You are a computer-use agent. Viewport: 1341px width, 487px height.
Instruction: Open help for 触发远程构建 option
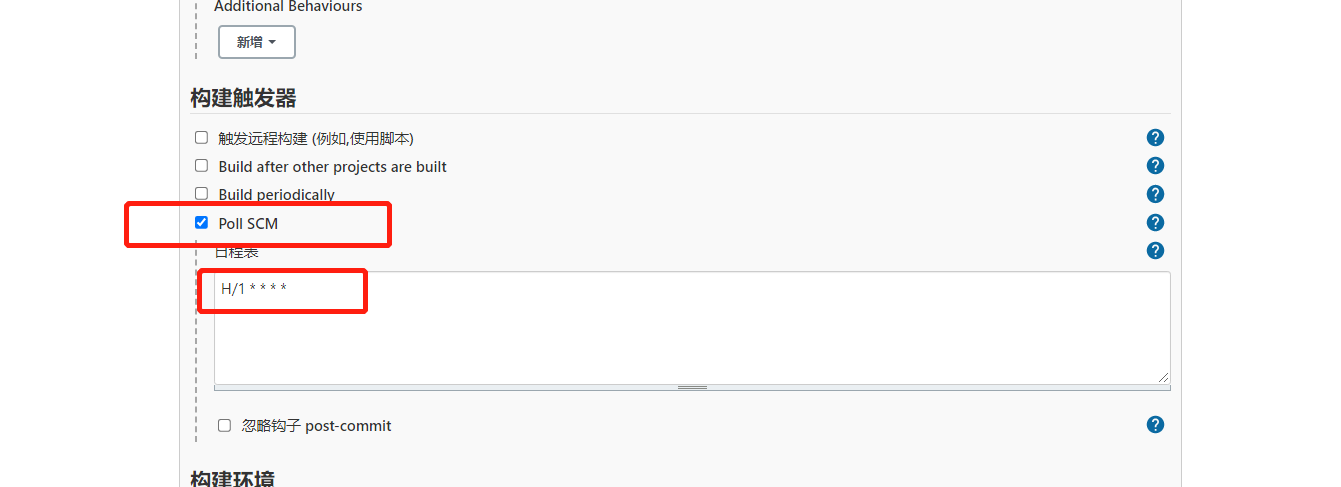tap(1155, 138)
